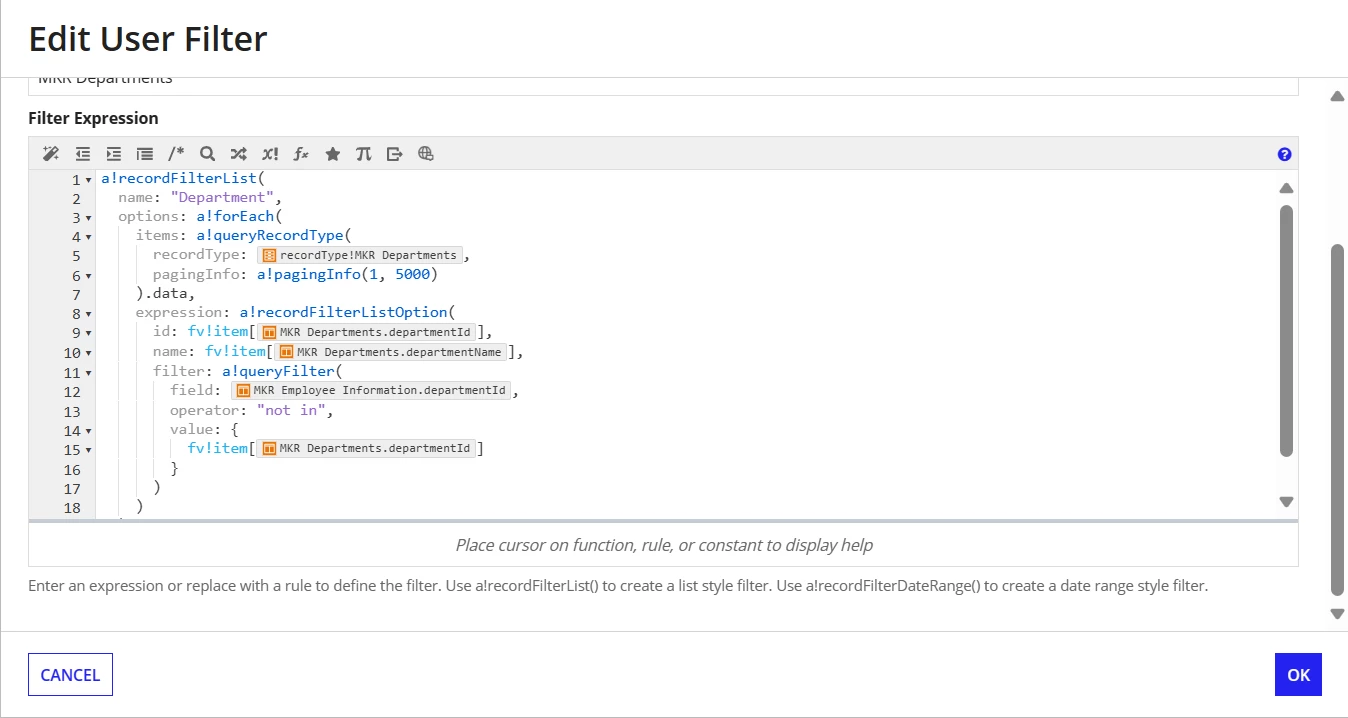The image size is (1348, 718).
Task: Click the departmentName field icon on line 10
Action: click(x=286, y=352)
